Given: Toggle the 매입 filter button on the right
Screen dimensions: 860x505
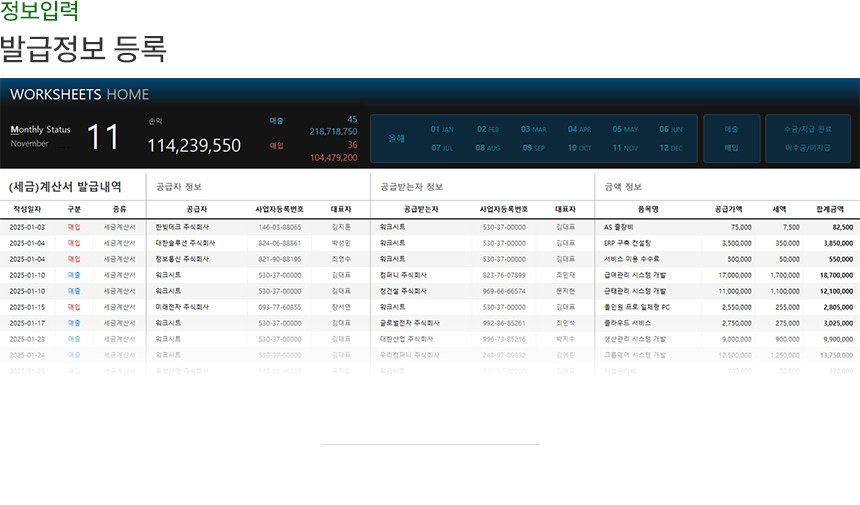Looking at the screenshot, I should click(731, 148).
